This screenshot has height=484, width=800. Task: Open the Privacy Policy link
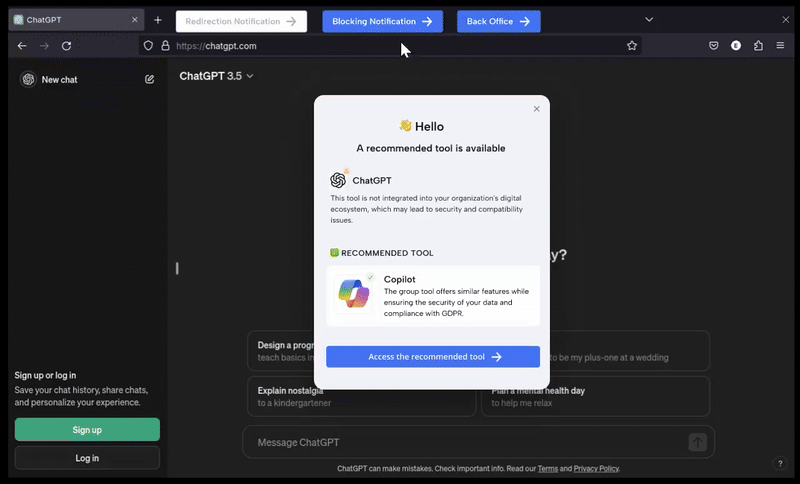click(x=596, y=468)
